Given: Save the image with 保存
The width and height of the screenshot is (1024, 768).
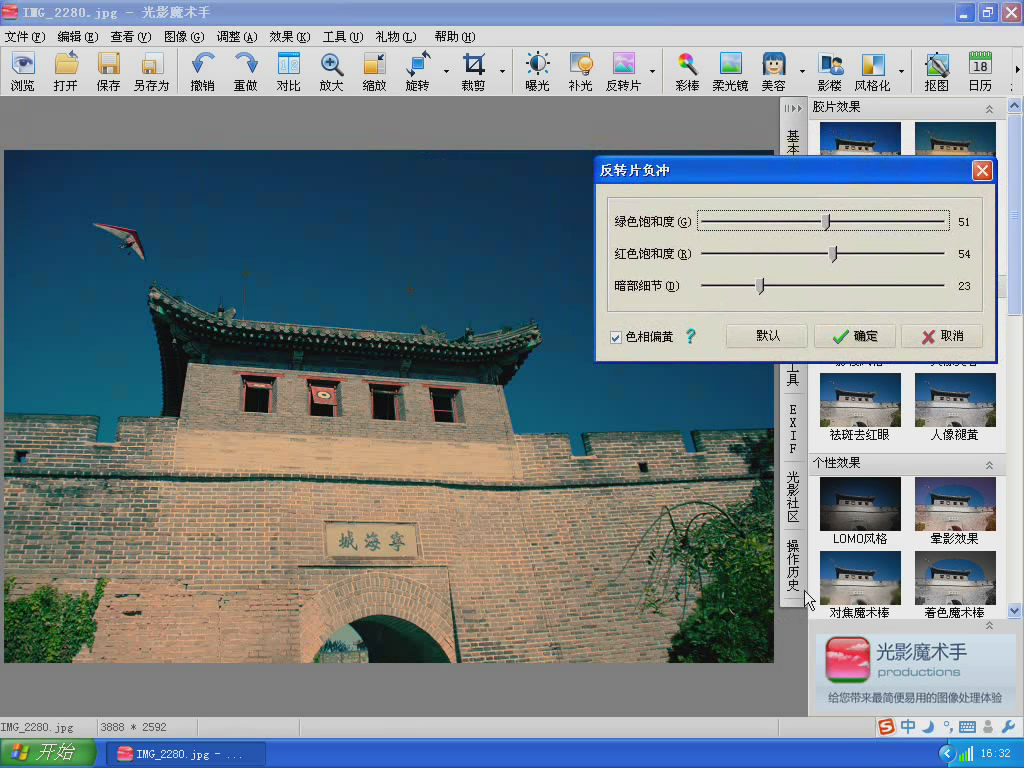Looking at the screenshot, I should point(108,71).
